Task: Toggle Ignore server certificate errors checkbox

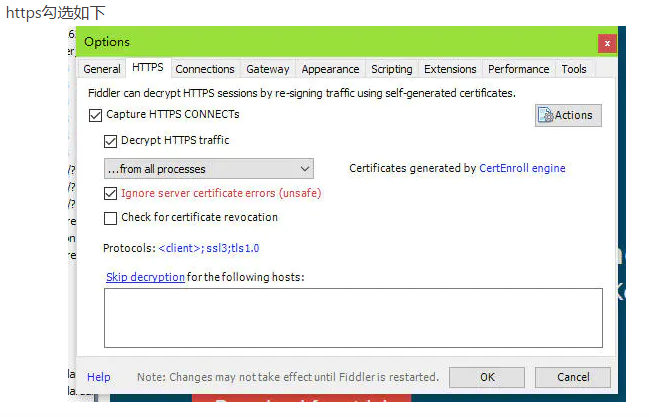Action: click(x=111, y=193)
